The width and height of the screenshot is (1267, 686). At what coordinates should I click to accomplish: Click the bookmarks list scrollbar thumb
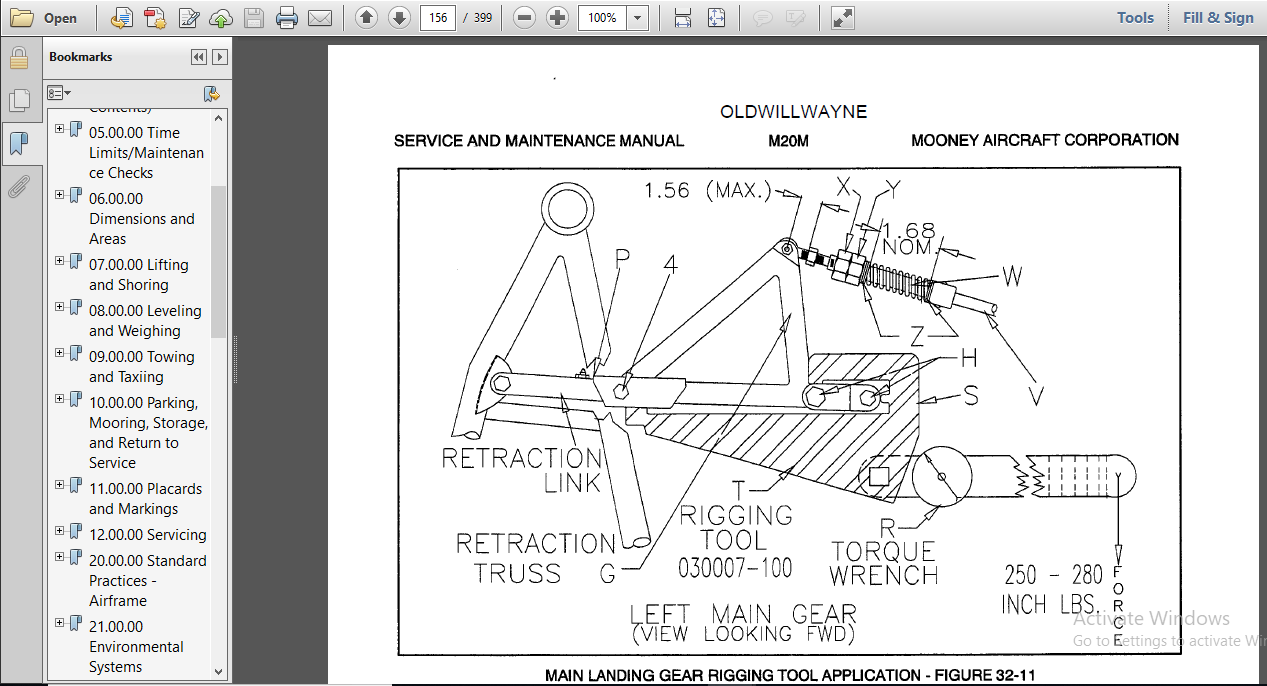pos(219,261)
